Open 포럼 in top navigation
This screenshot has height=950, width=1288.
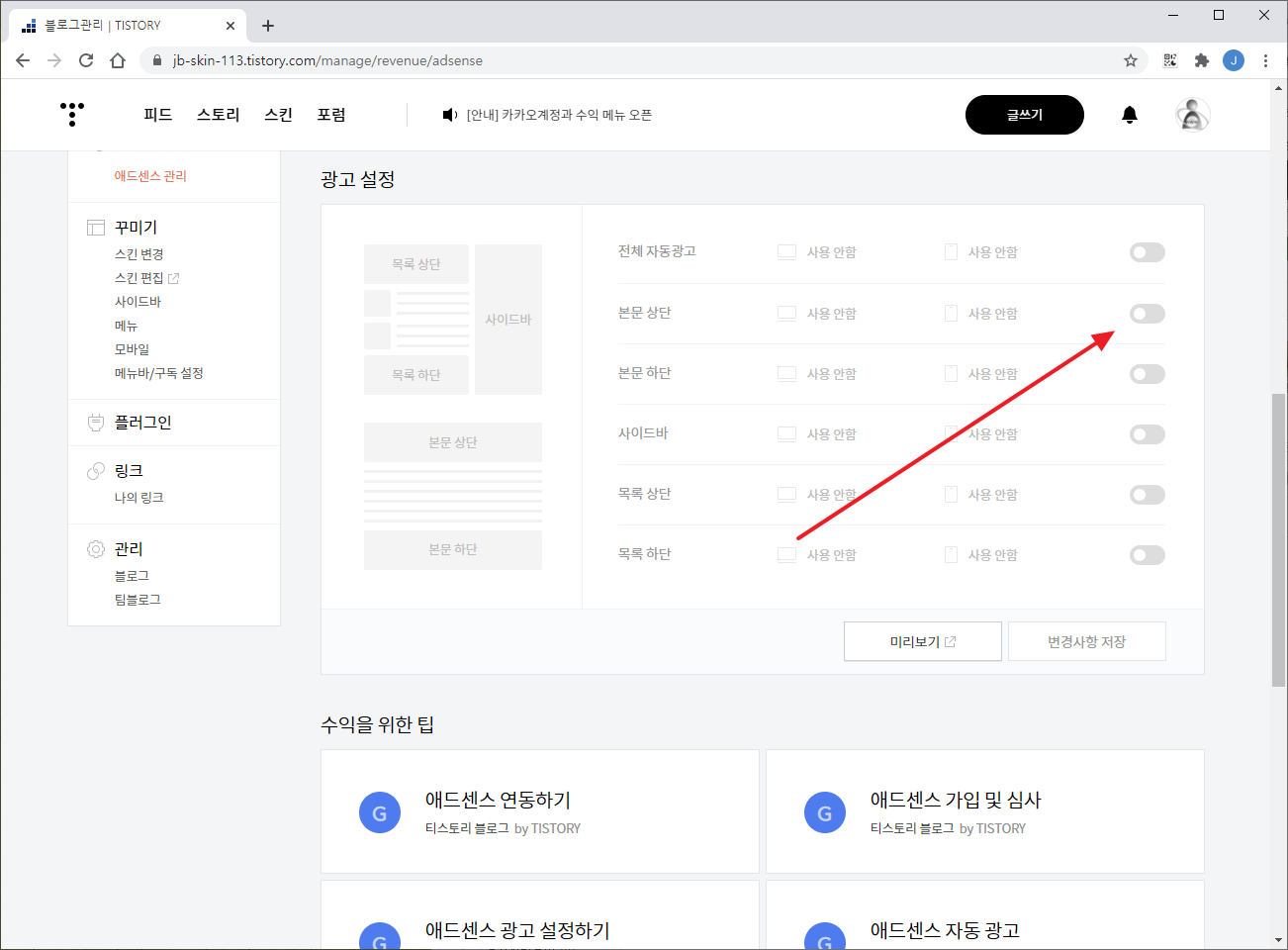coord(331,115)
